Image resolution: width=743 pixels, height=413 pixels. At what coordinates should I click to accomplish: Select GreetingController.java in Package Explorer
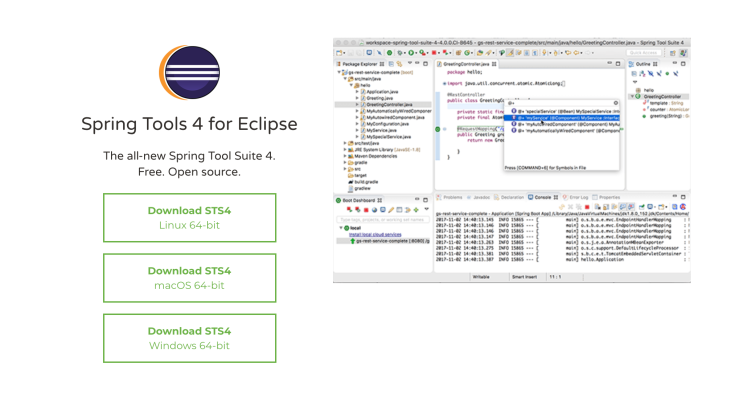tap(388, 104)
